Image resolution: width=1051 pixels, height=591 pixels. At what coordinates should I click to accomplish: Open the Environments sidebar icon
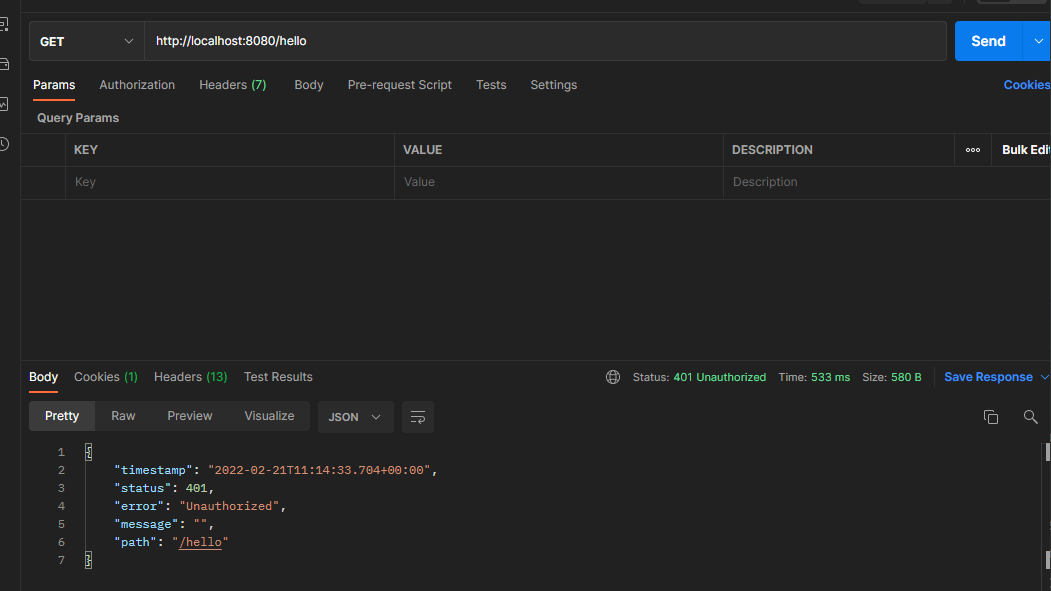(x=4, y=25)
